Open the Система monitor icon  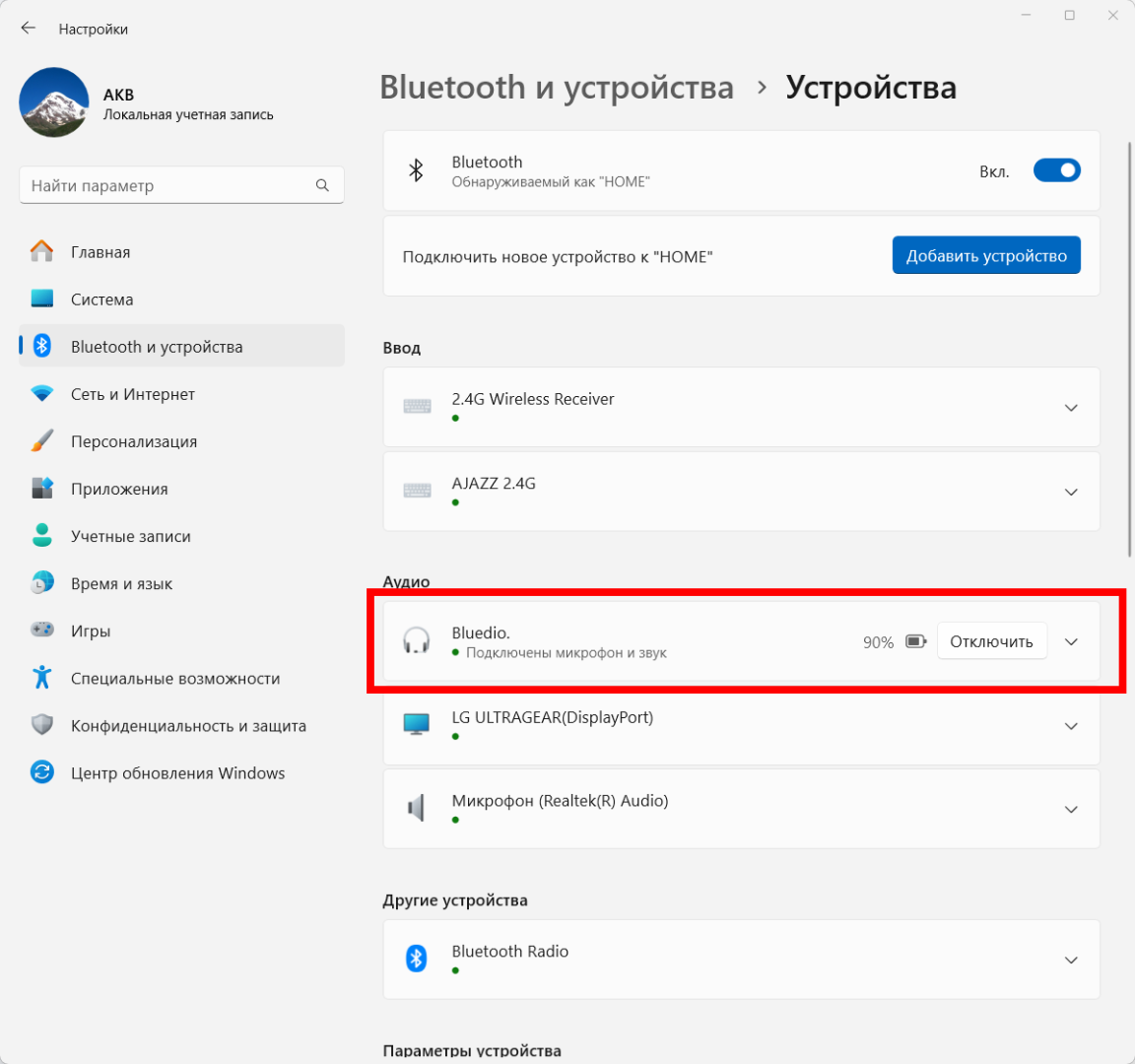coord(42,299)
